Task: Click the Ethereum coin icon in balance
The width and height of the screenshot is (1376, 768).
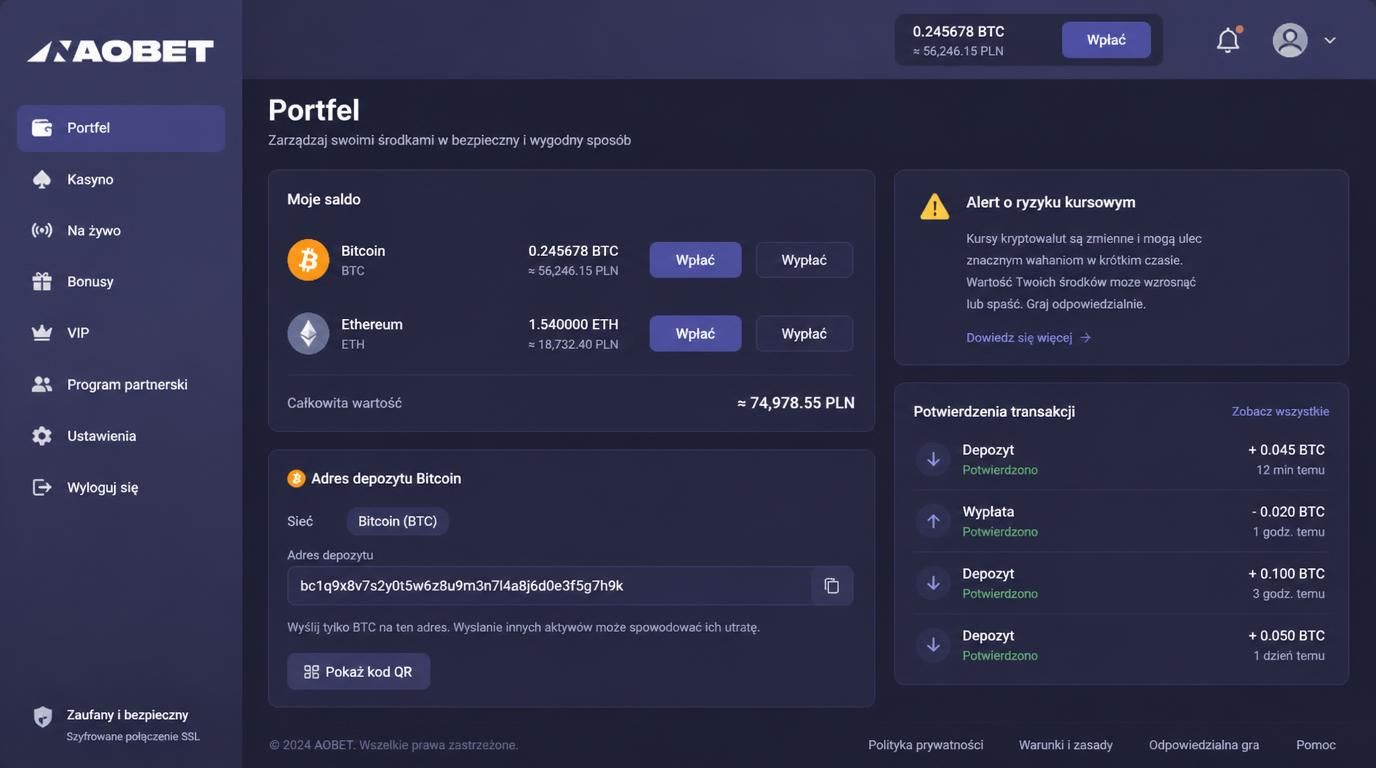Action: click(x=308, y=334)
